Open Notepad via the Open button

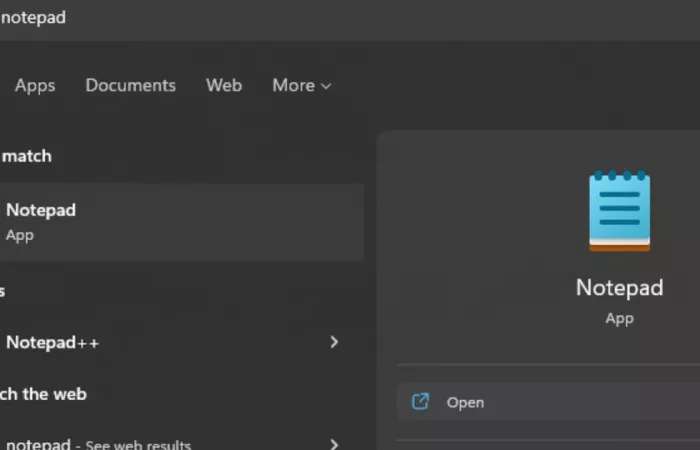[x=548, y=402]
